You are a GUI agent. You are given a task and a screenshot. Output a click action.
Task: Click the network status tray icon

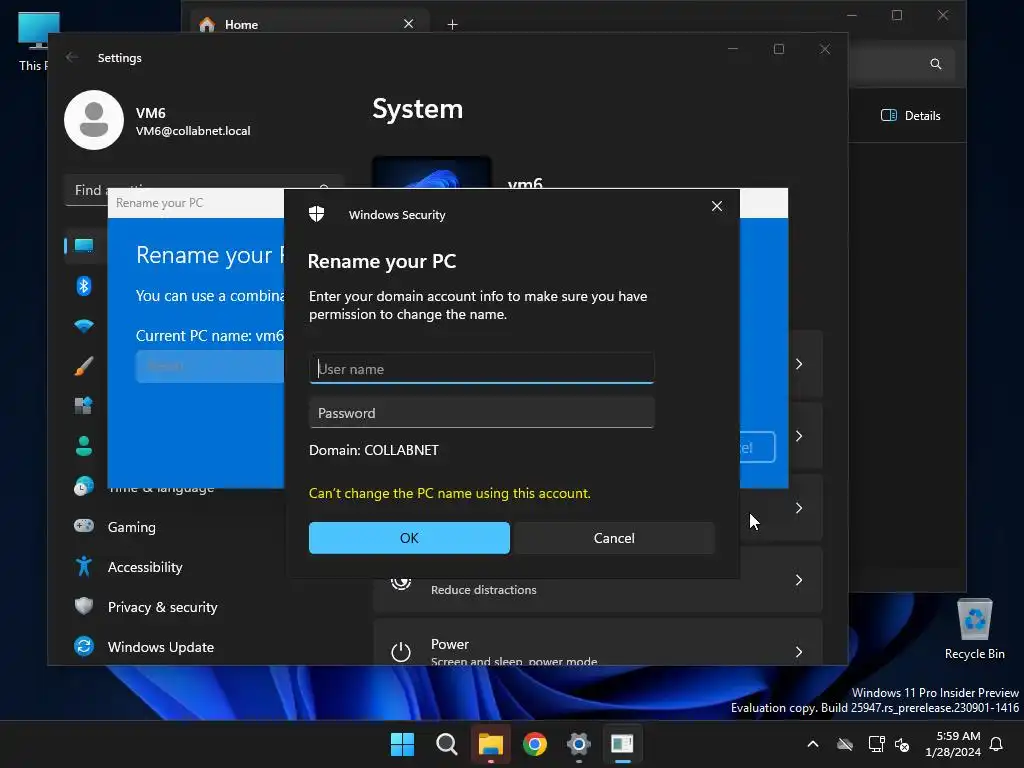(876, 744)
